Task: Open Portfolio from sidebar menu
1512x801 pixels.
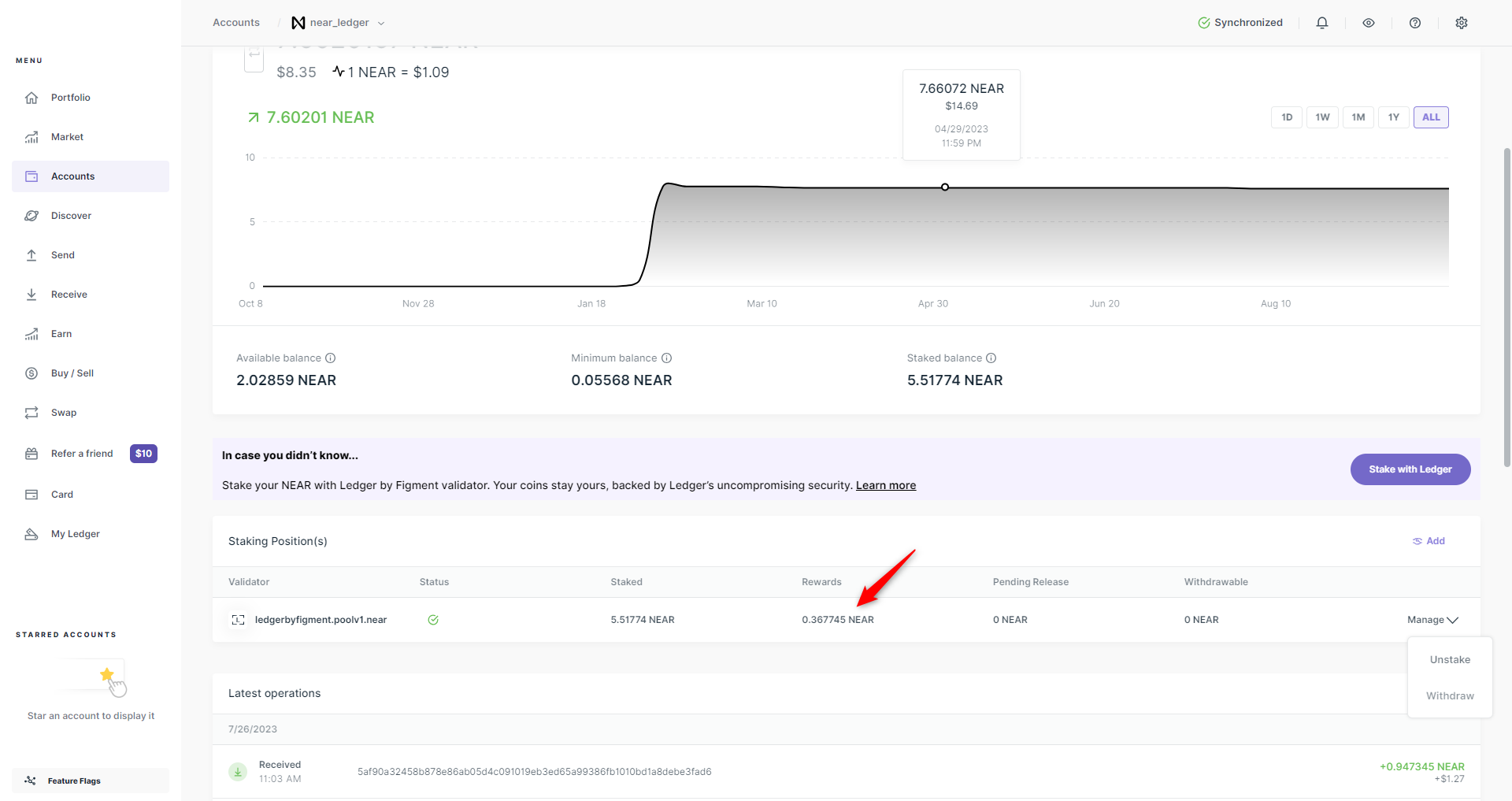Action: [x=91, y=98]
